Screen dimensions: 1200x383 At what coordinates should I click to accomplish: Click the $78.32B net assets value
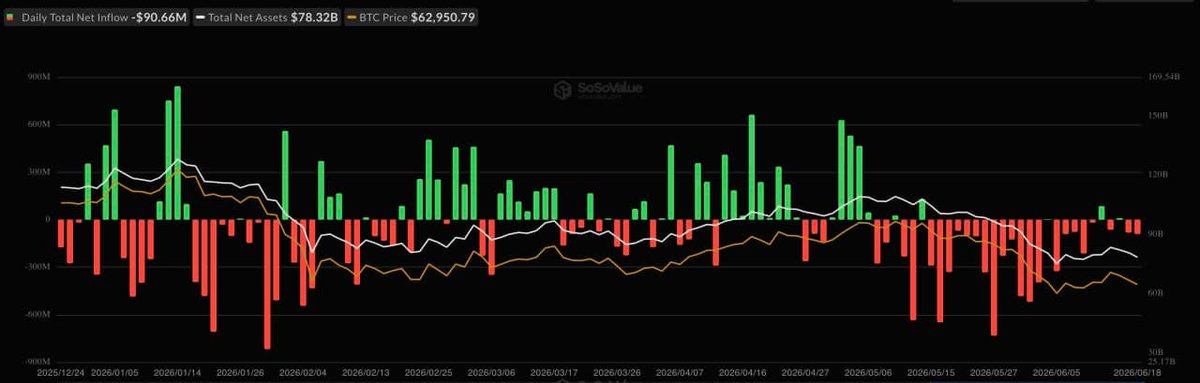click(x=315, y=18)
